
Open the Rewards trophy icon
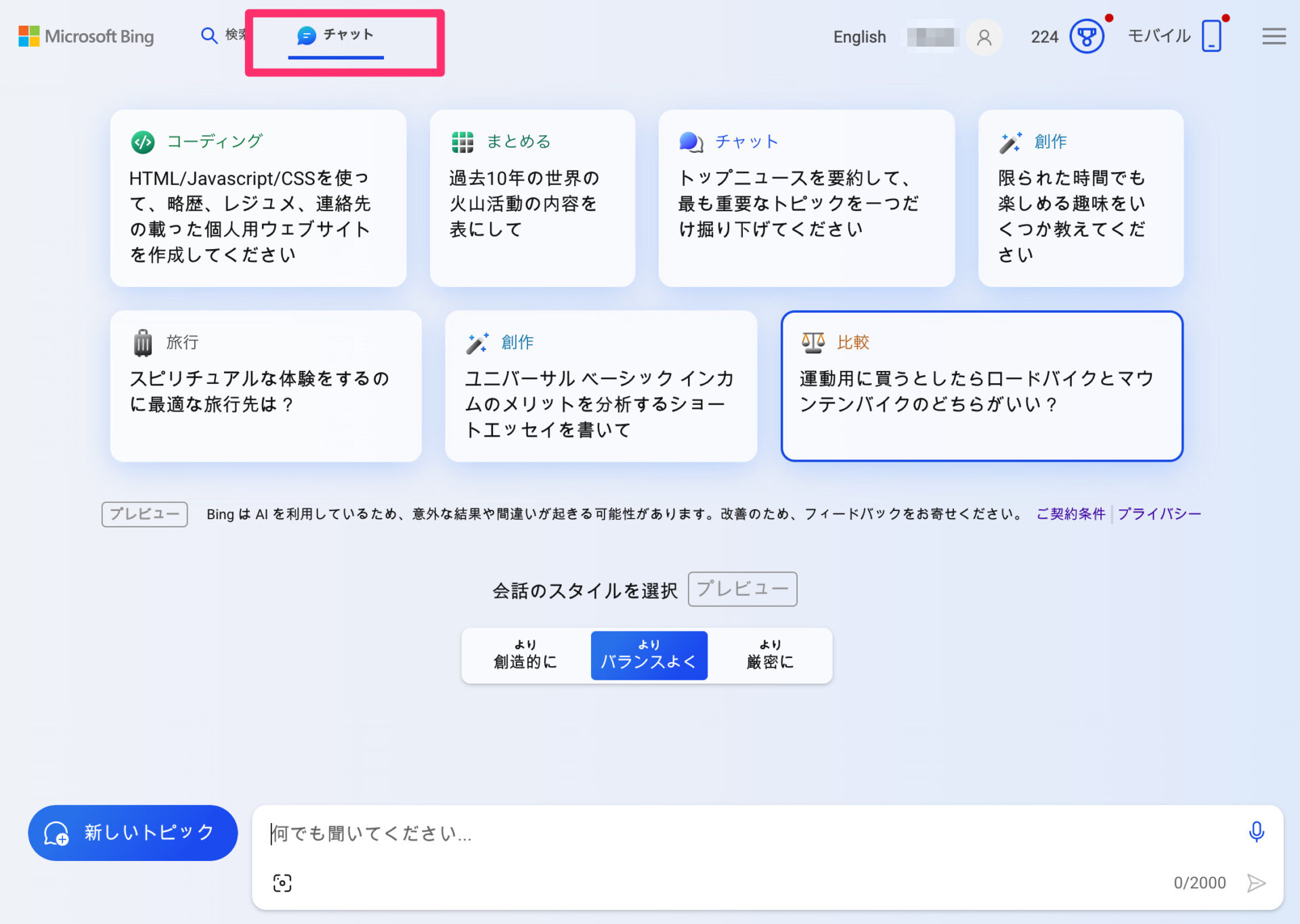[x=1086, y=37]
